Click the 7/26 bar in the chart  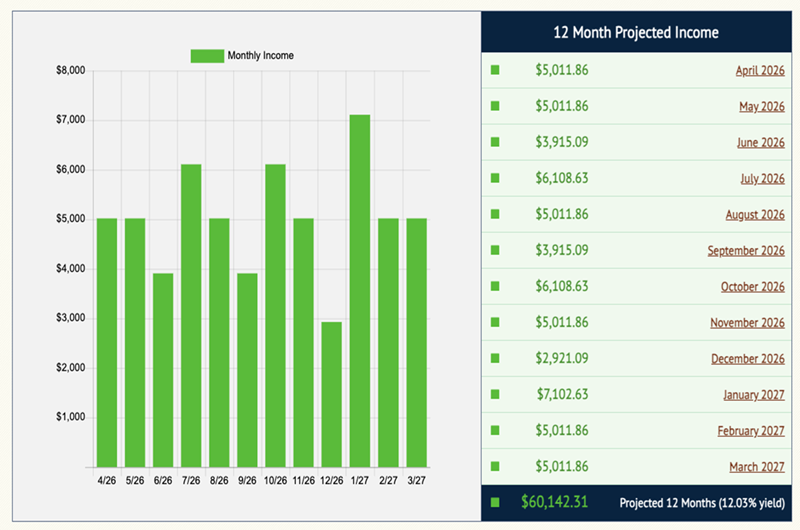(191, 315)
